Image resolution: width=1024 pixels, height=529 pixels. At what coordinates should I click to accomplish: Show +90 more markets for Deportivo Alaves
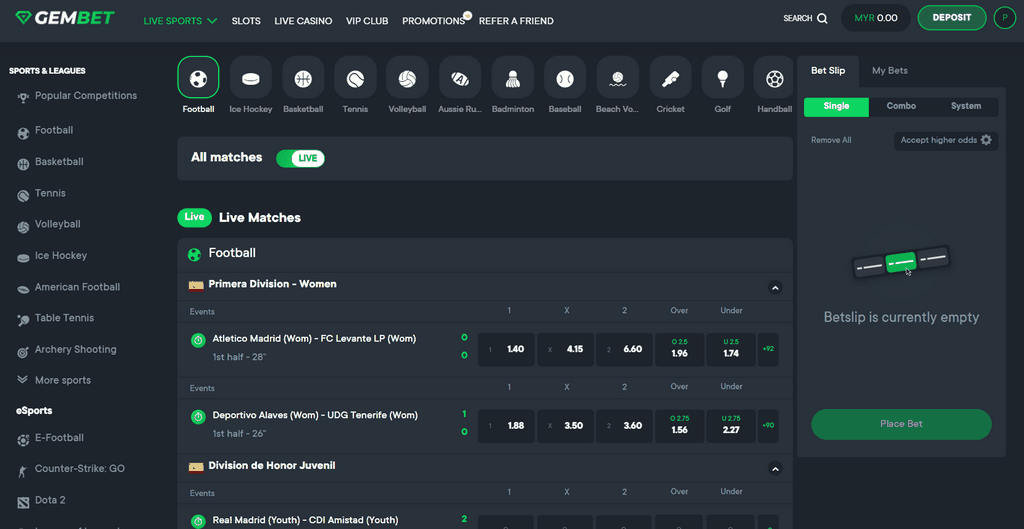[x=768, y=426]
